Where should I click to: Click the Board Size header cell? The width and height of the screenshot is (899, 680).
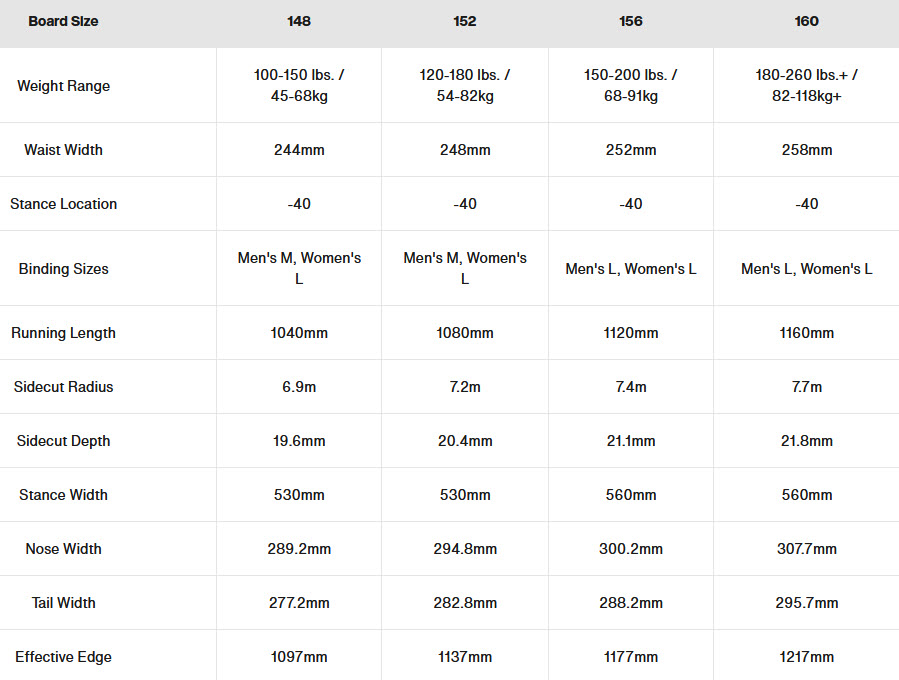(x=63, y=21)
